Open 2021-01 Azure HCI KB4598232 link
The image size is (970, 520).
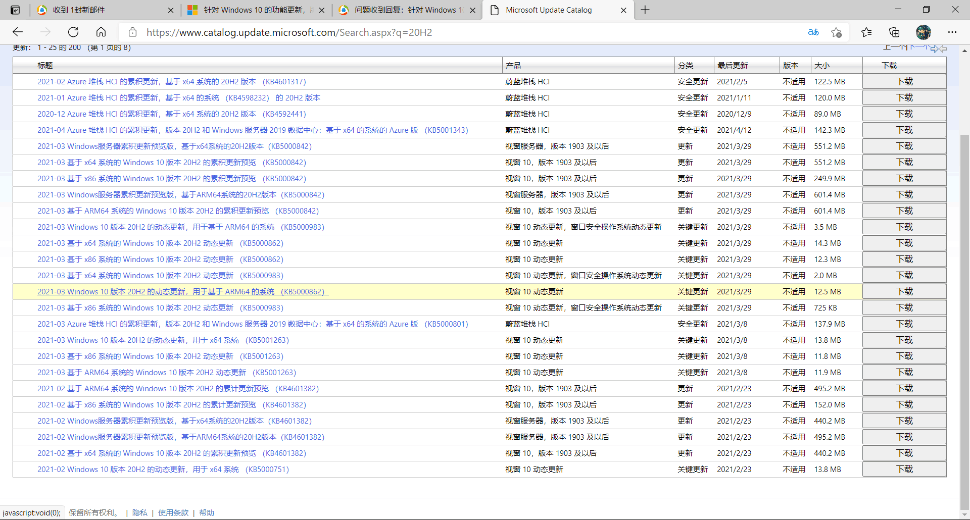pos(179,98)
